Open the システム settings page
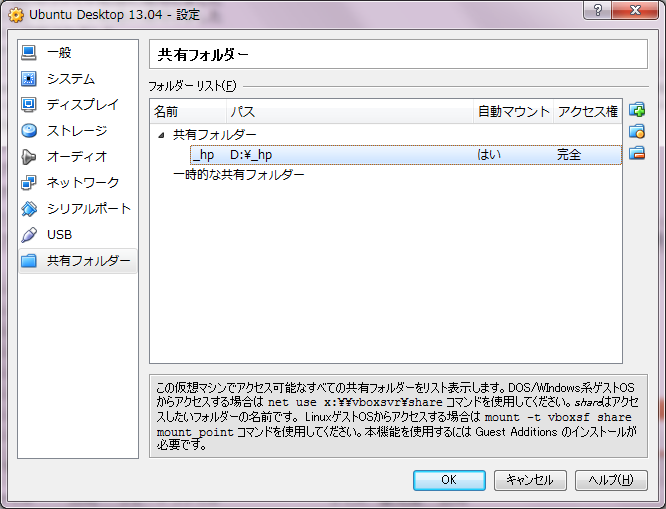Viewport: 666px width, 509px height. coord(71,79)
